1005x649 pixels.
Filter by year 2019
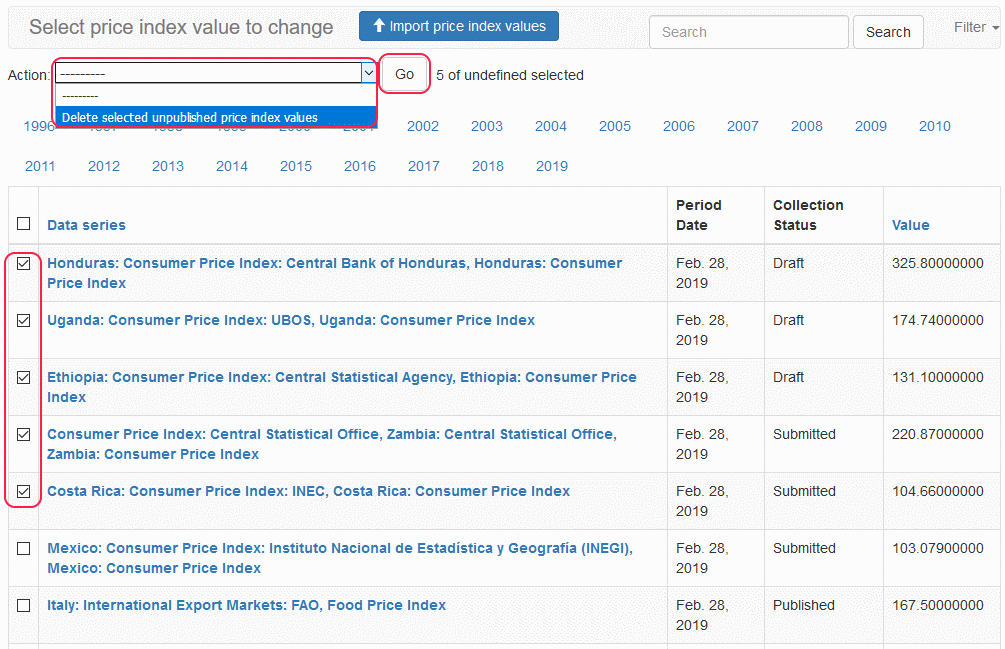pos(551,166)
